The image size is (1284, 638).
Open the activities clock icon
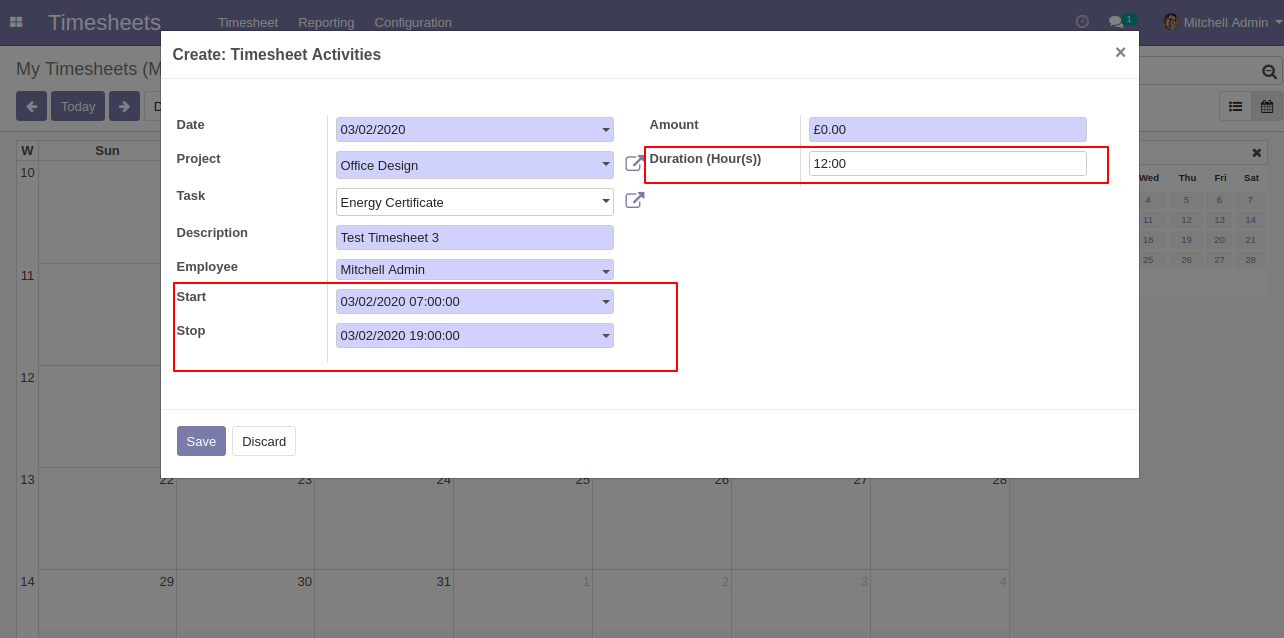click(1082, 21)
